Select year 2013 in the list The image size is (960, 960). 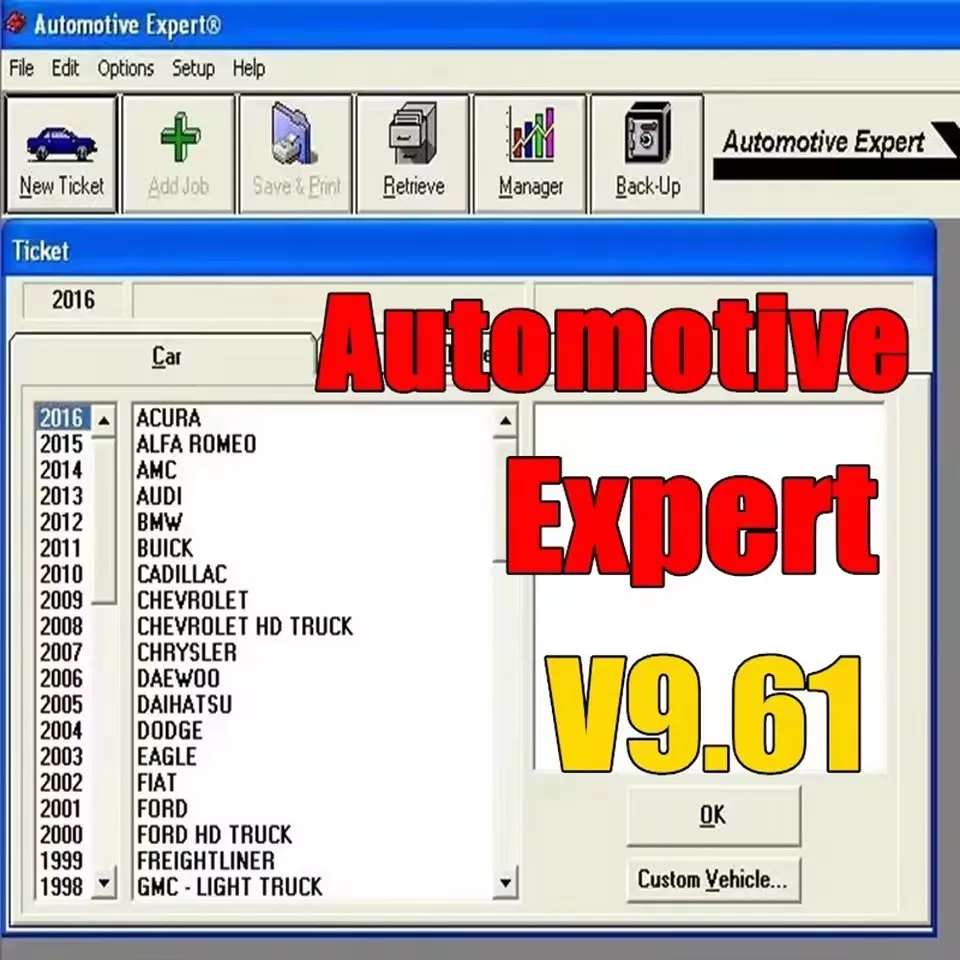click(x=62, y=496)
